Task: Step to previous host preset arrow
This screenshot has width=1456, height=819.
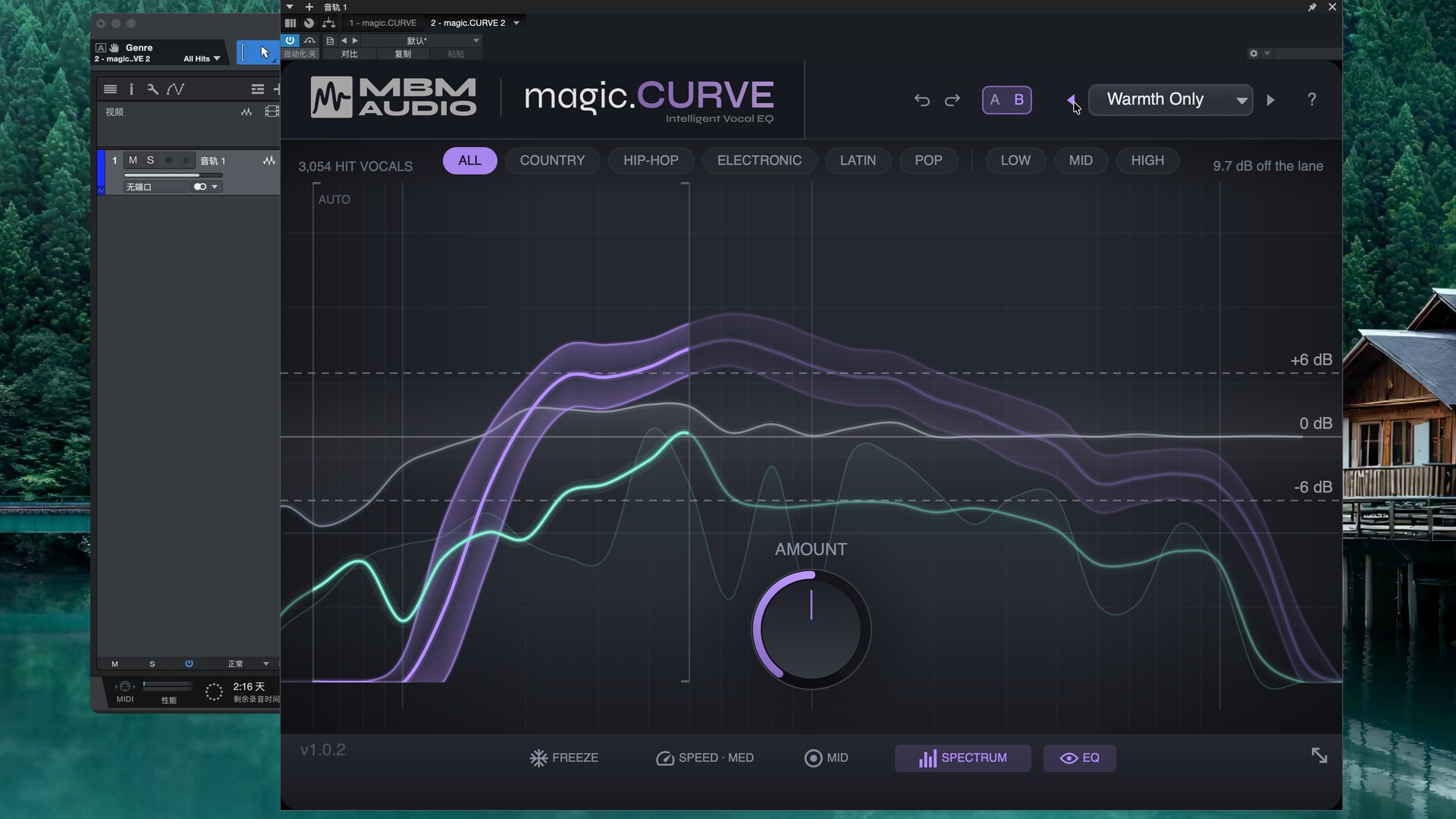Action: click(x=344, y=41)
